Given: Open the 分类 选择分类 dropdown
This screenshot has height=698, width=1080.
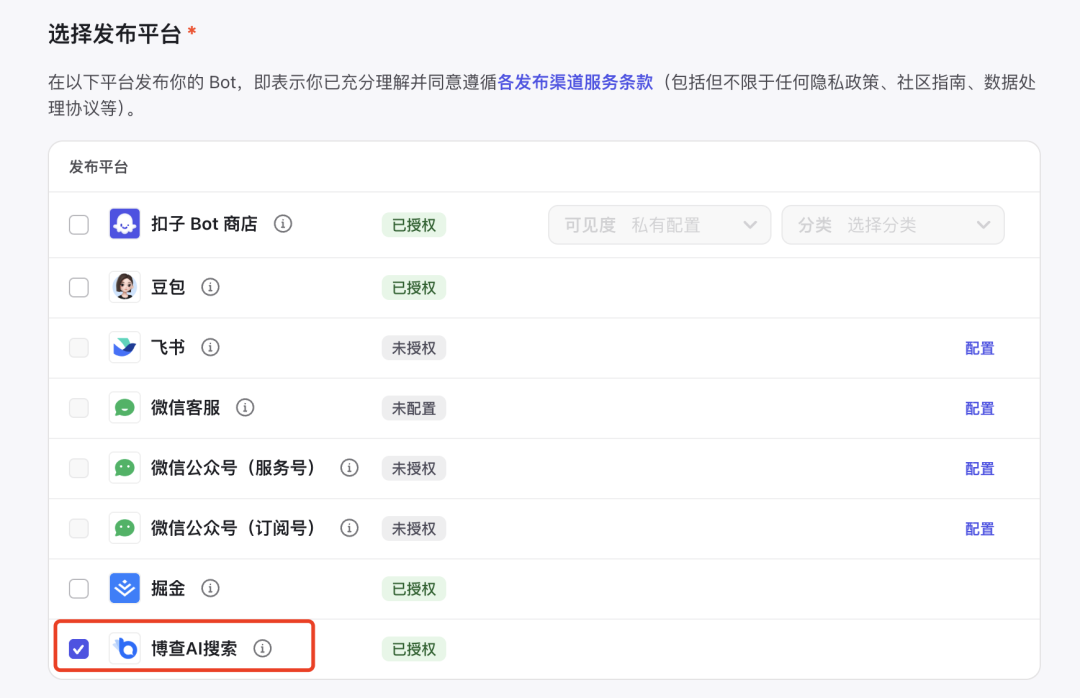Looking at the screenshot, I should click(893, 225).
